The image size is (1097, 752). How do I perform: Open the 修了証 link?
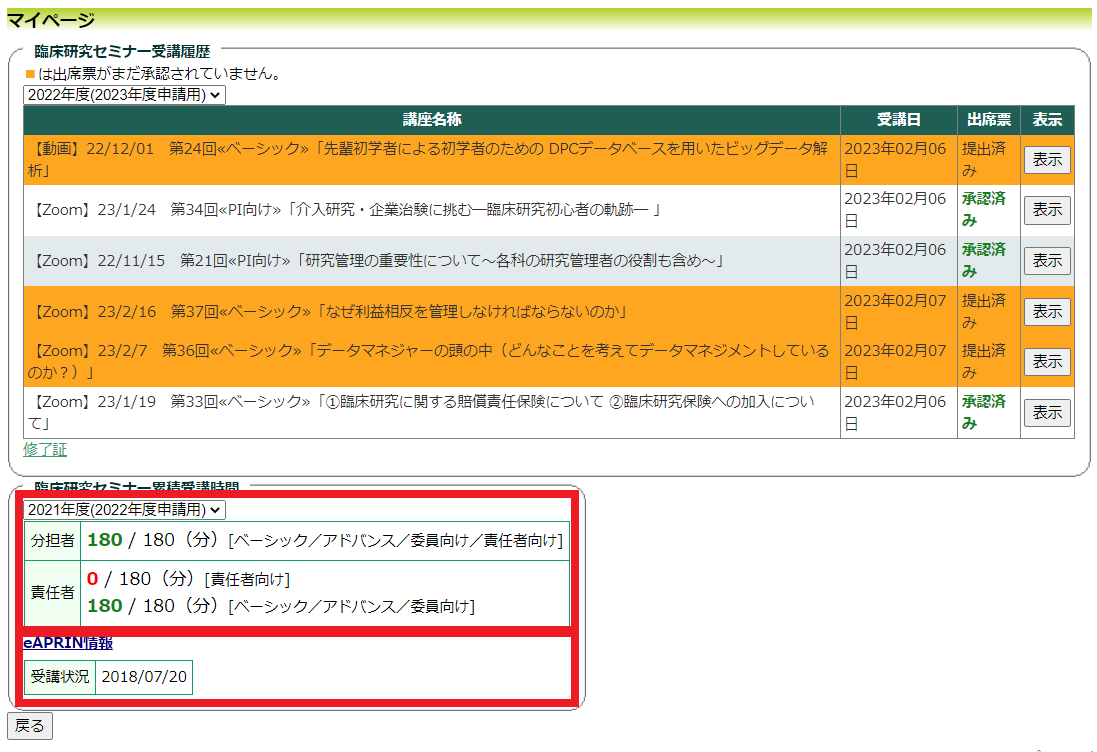(x=45, y=450)
